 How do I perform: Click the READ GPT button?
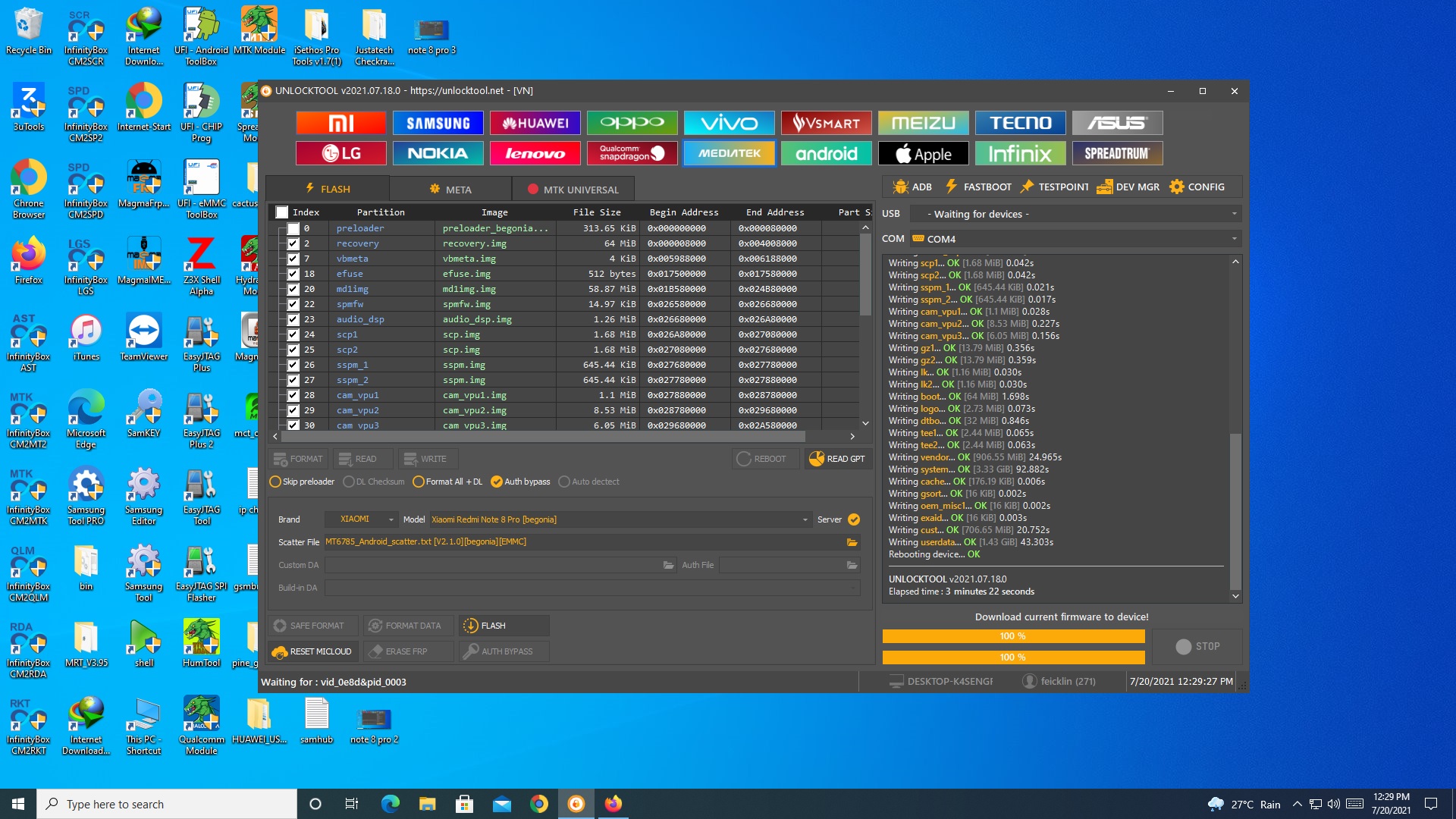pyautogui.click(x=838, y=459)
